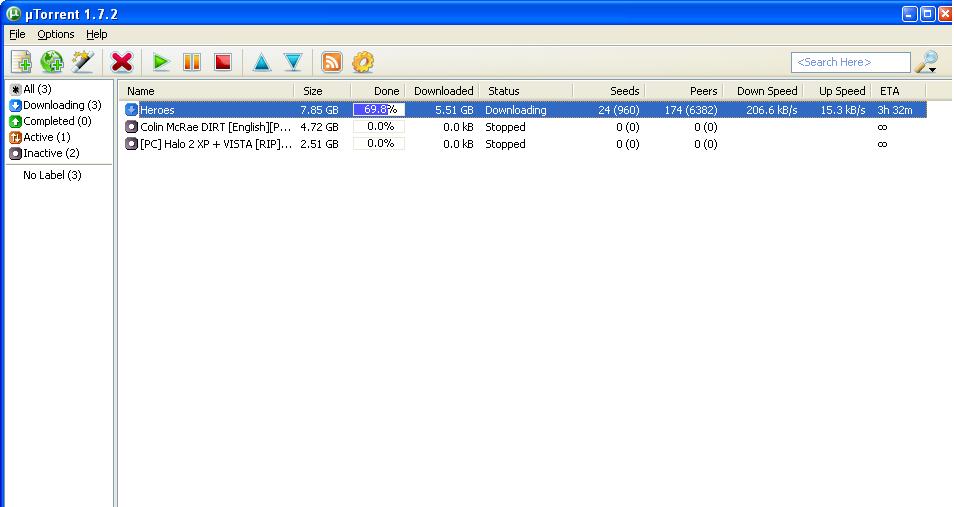Maximize the µTorrent window

click(x=928, y=13)
